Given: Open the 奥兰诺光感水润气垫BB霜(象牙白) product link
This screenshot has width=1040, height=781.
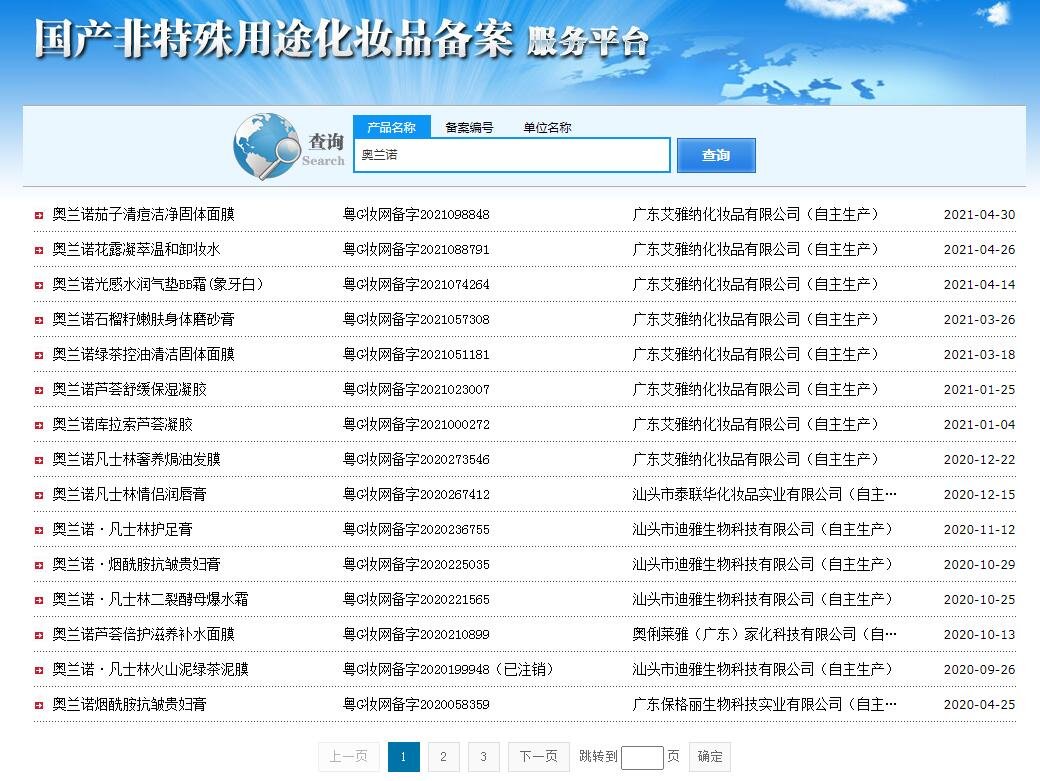Looking at the screenshot, I should (x=157, y=284).
